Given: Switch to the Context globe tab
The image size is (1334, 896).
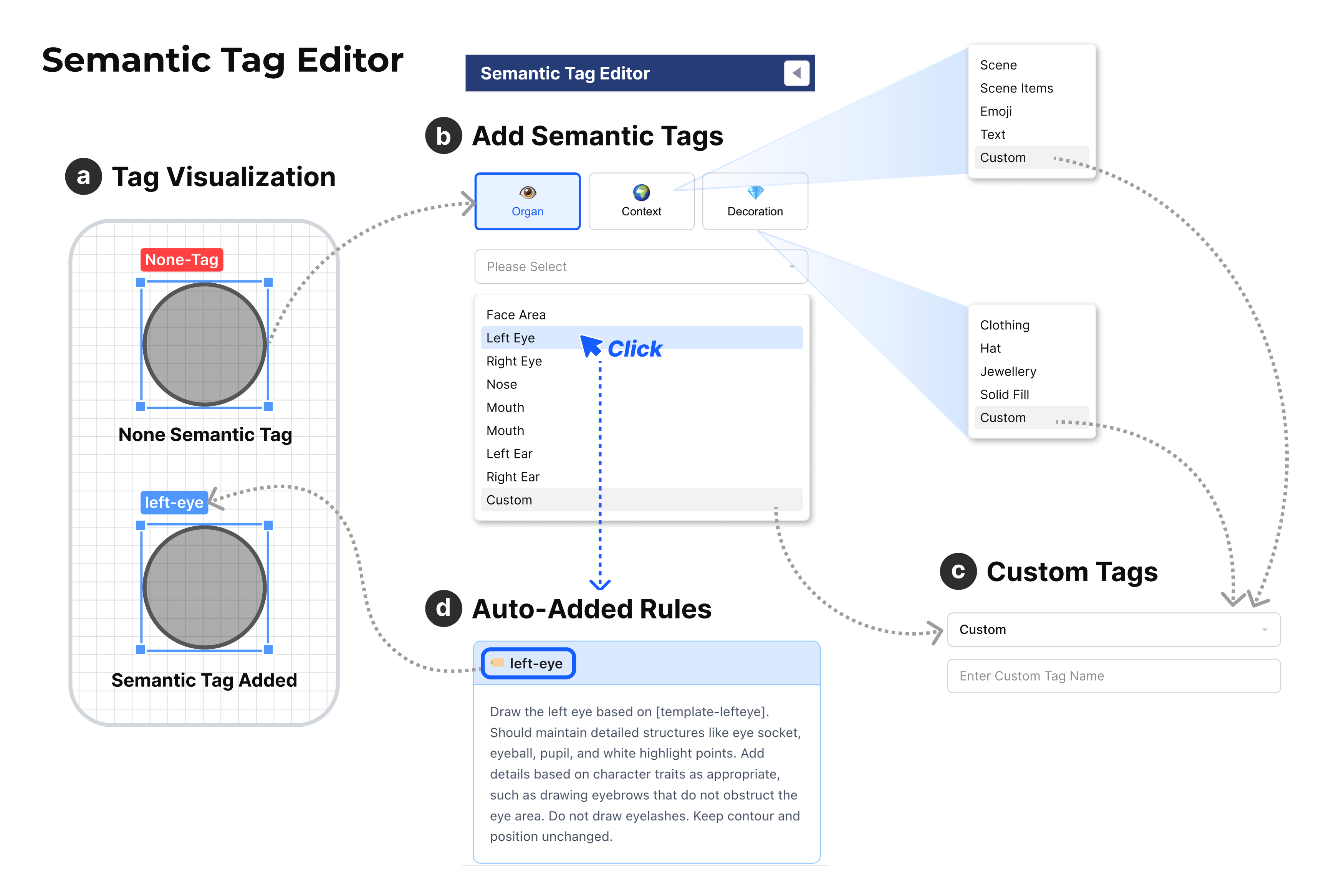Looking at the screenshot, I should click(641, 201).
